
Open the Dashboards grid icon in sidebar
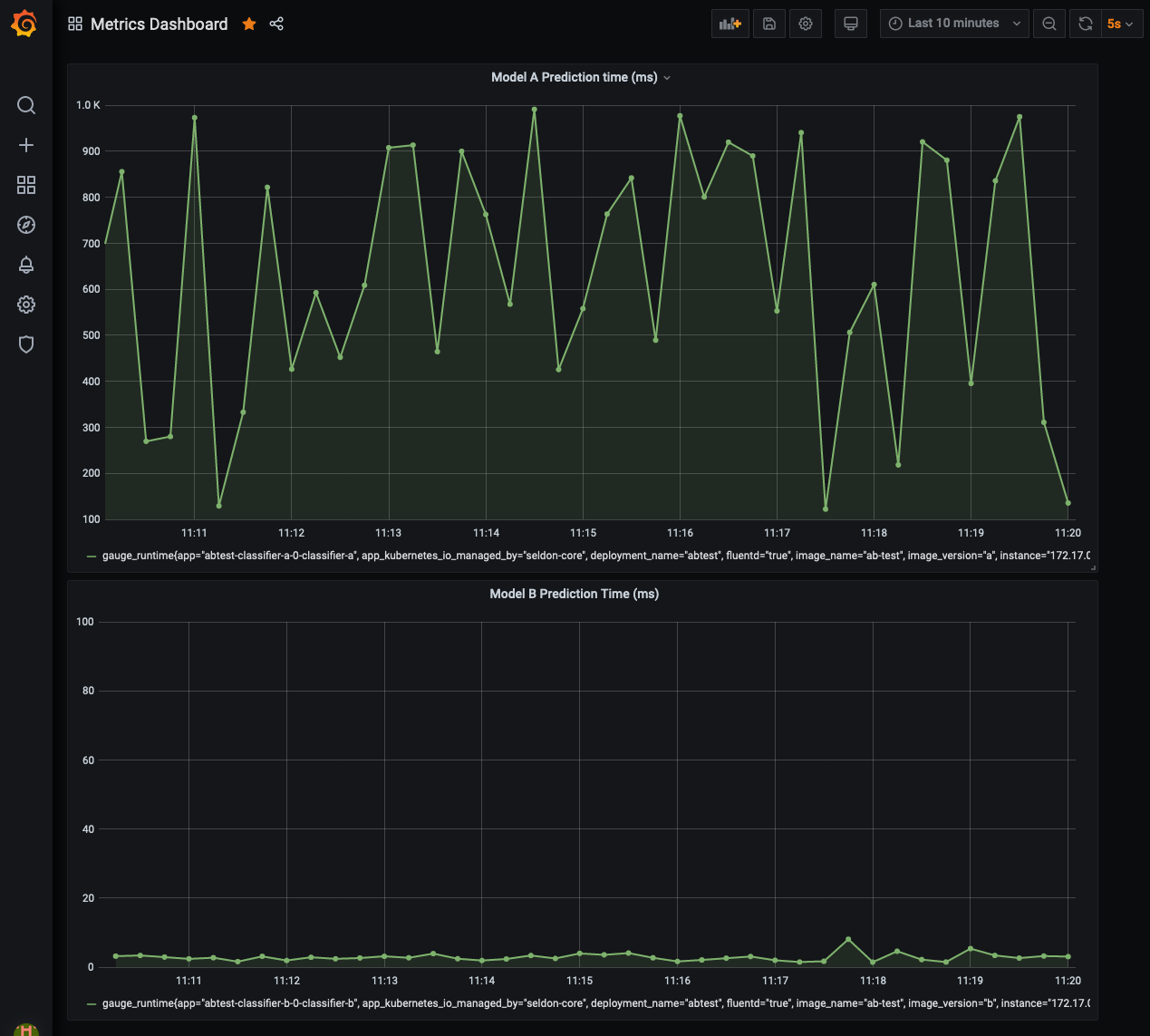(26, 185)
